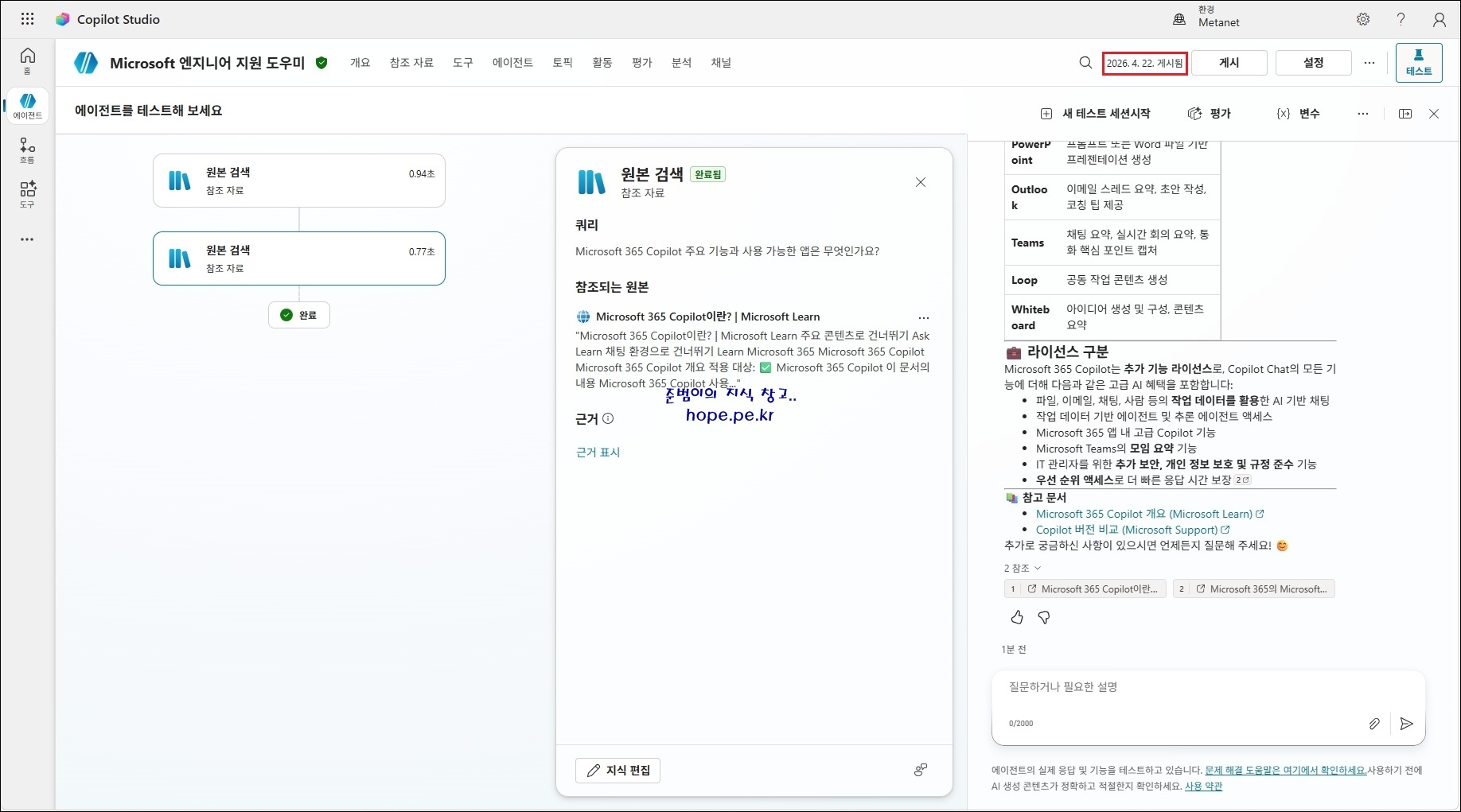Switch to the 도구 tab

tap(463, 63)
